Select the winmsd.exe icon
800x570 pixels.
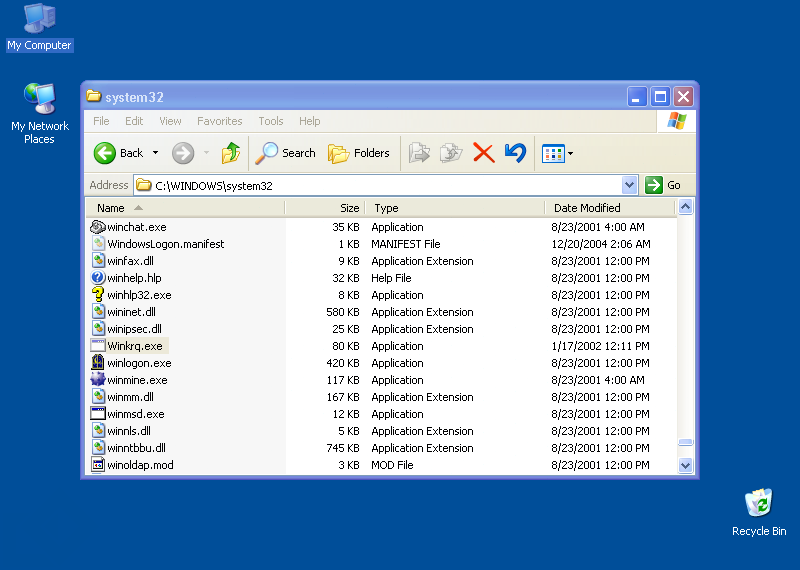pyautogui.click(x=98, y=413)
